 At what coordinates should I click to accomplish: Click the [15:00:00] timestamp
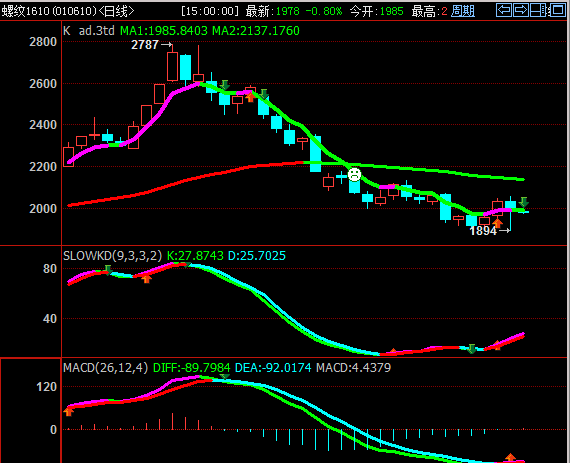[209, 11]
